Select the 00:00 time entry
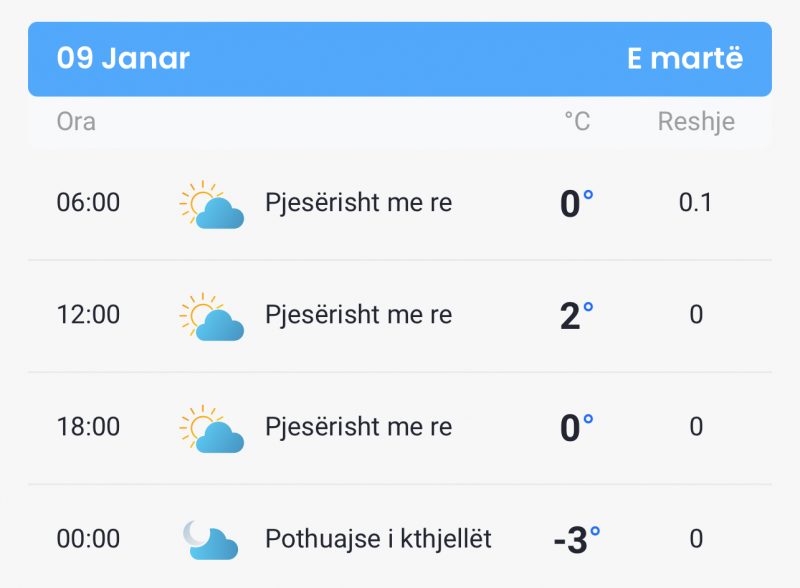This screenshot has height=588, width=800. (88, 539)
